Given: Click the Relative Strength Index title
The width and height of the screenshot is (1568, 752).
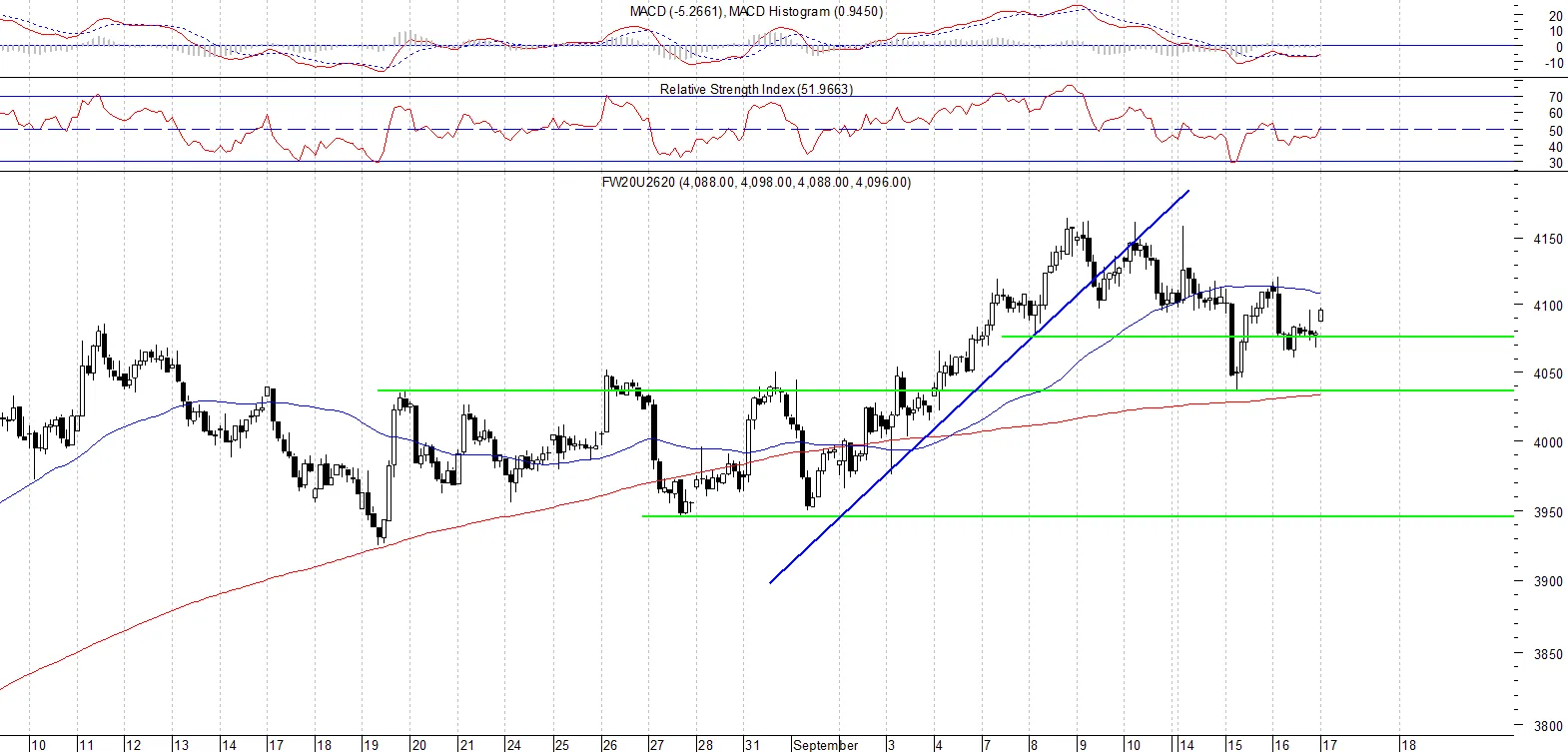Looking at the screenshot, I should [x=756, y=89].
